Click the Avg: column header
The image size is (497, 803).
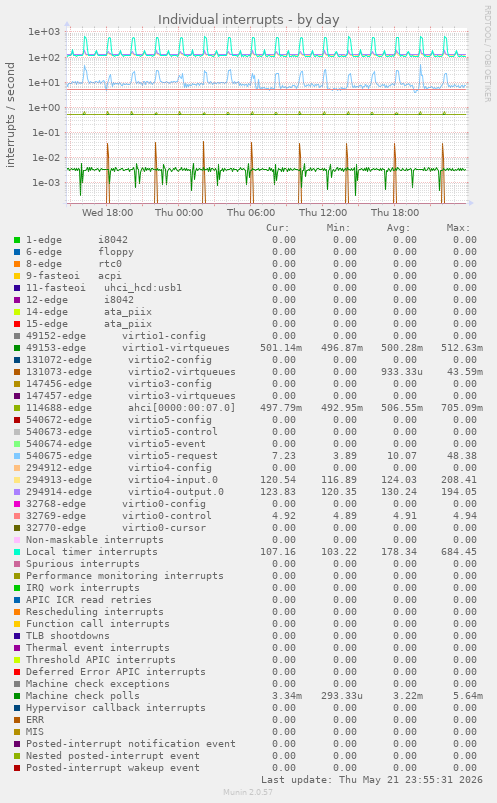coord(398,228)
